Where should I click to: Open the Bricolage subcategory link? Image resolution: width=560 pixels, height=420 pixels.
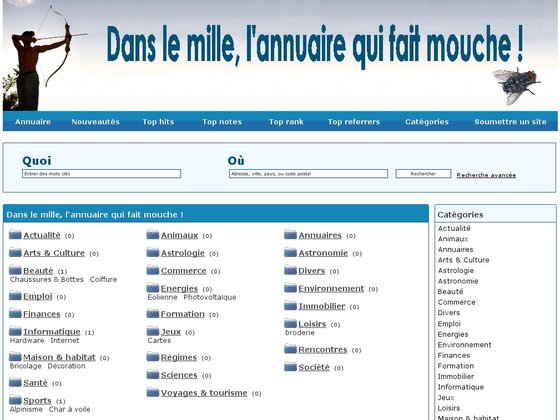pos(26,366)
